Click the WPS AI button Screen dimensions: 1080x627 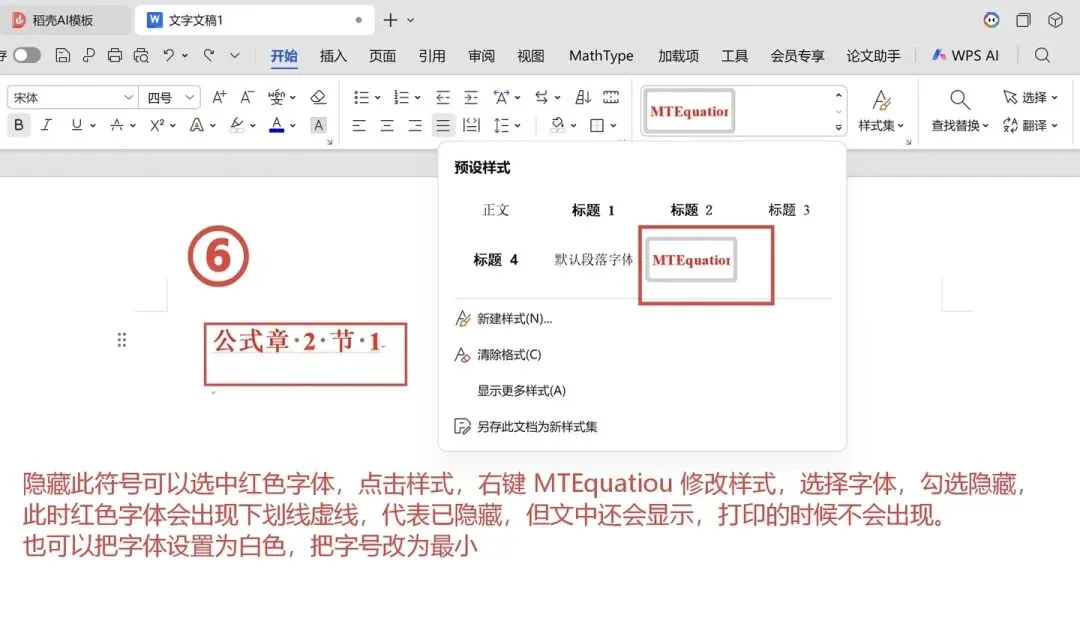tap(965, 56)
